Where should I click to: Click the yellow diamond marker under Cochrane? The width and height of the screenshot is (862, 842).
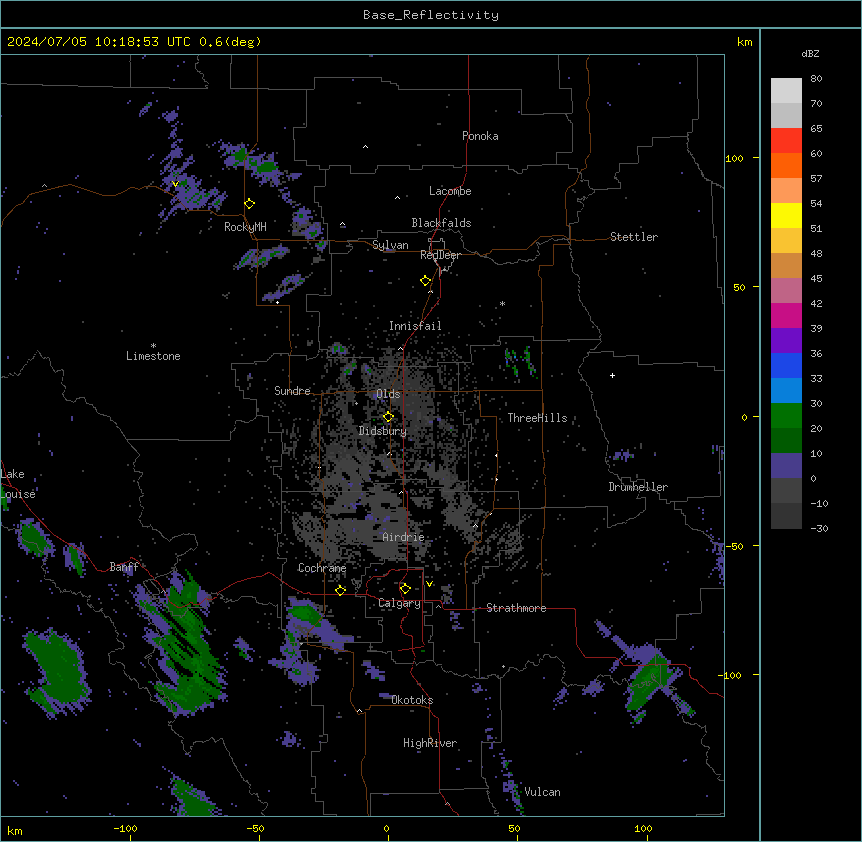coord(340,590)
